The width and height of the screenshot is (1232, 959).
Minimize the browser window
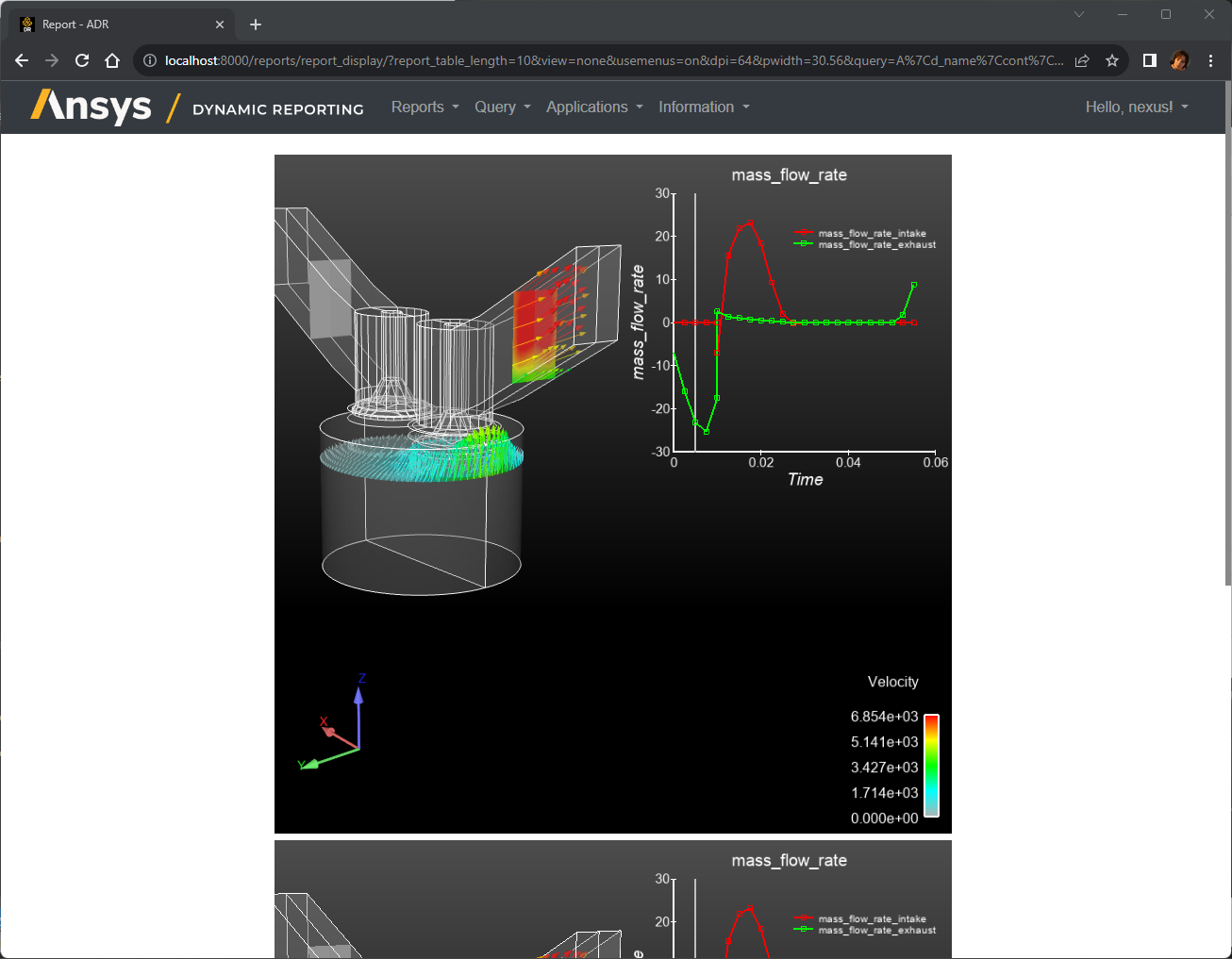1123,14
